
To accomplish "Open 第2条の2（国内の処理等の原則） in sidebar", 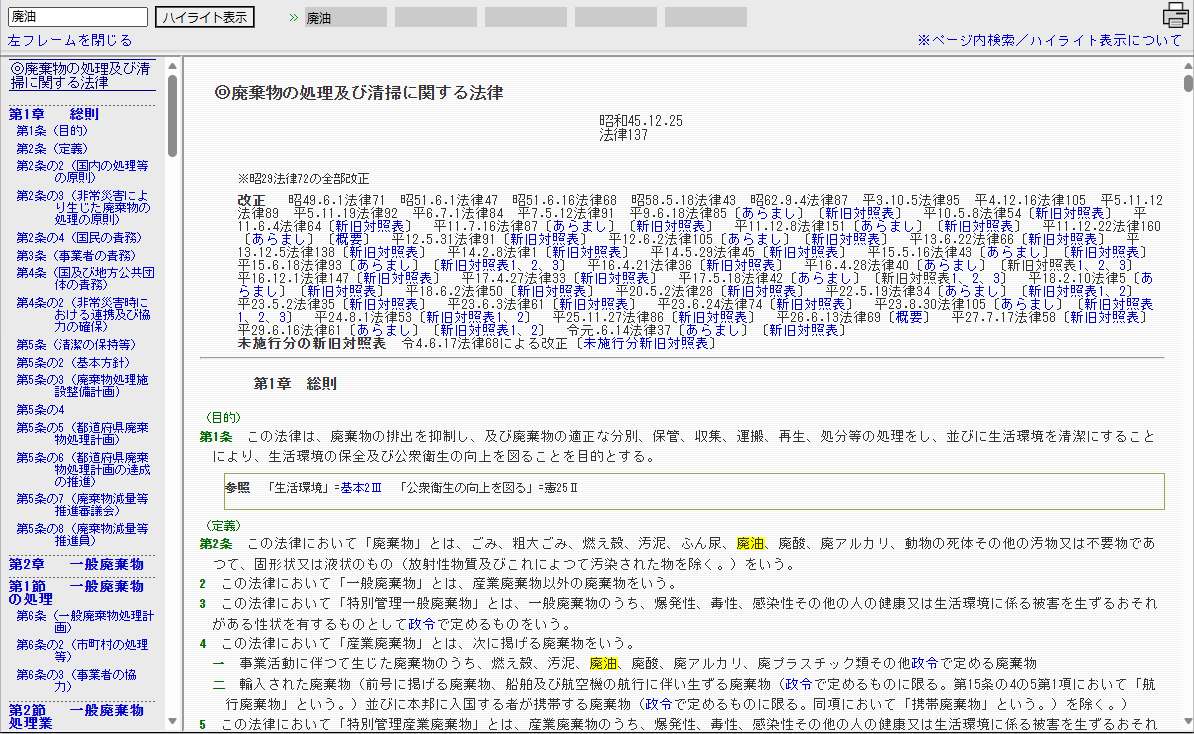I will [82, 171].
